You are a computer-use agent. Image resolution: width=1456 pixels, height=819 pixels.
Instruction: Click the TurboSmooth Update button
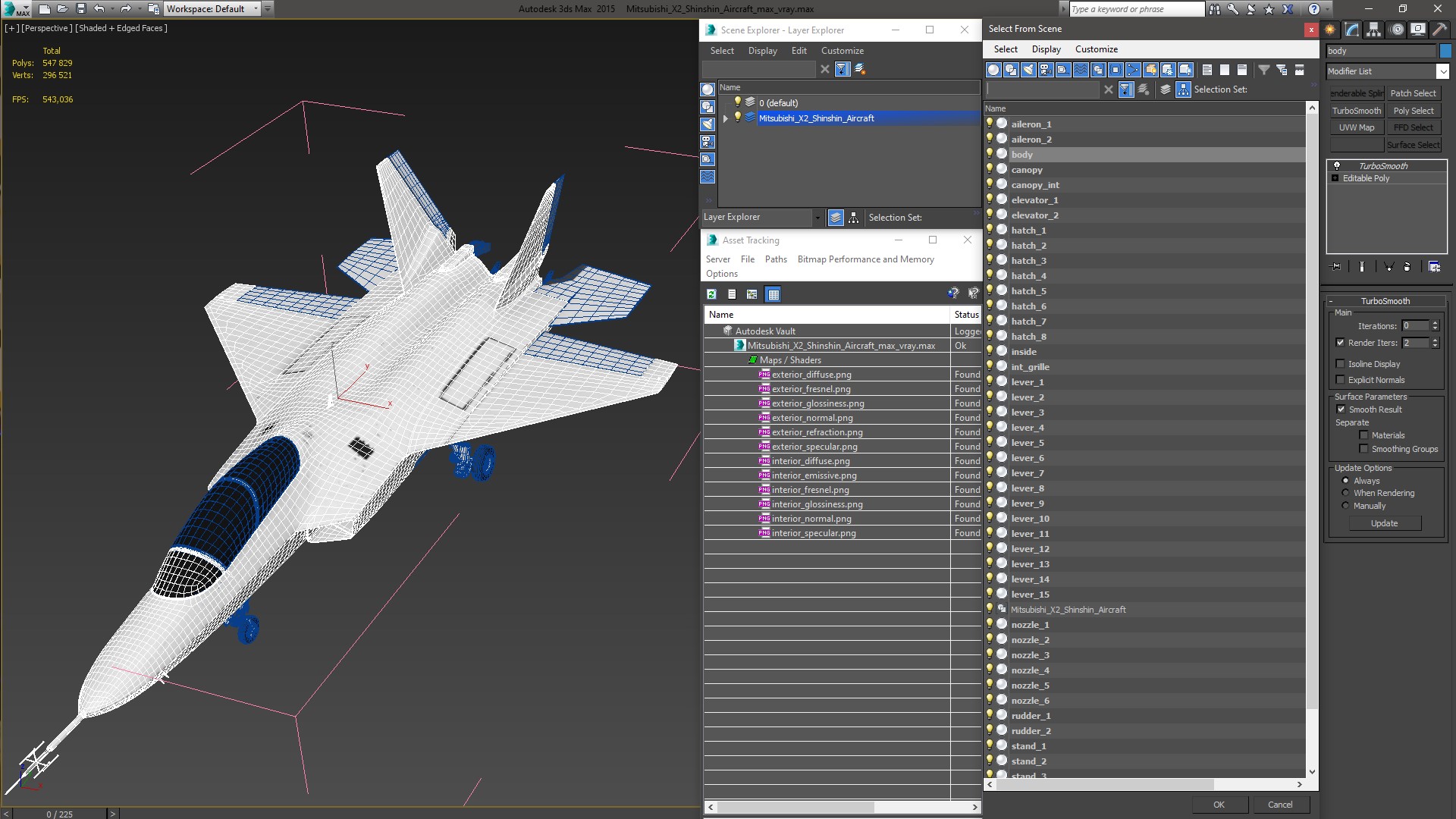pos(1384,523)
